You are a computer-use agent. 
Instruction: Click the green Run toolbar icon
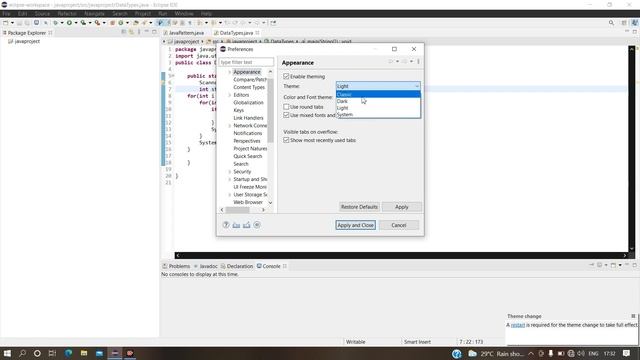click(69, 23)
